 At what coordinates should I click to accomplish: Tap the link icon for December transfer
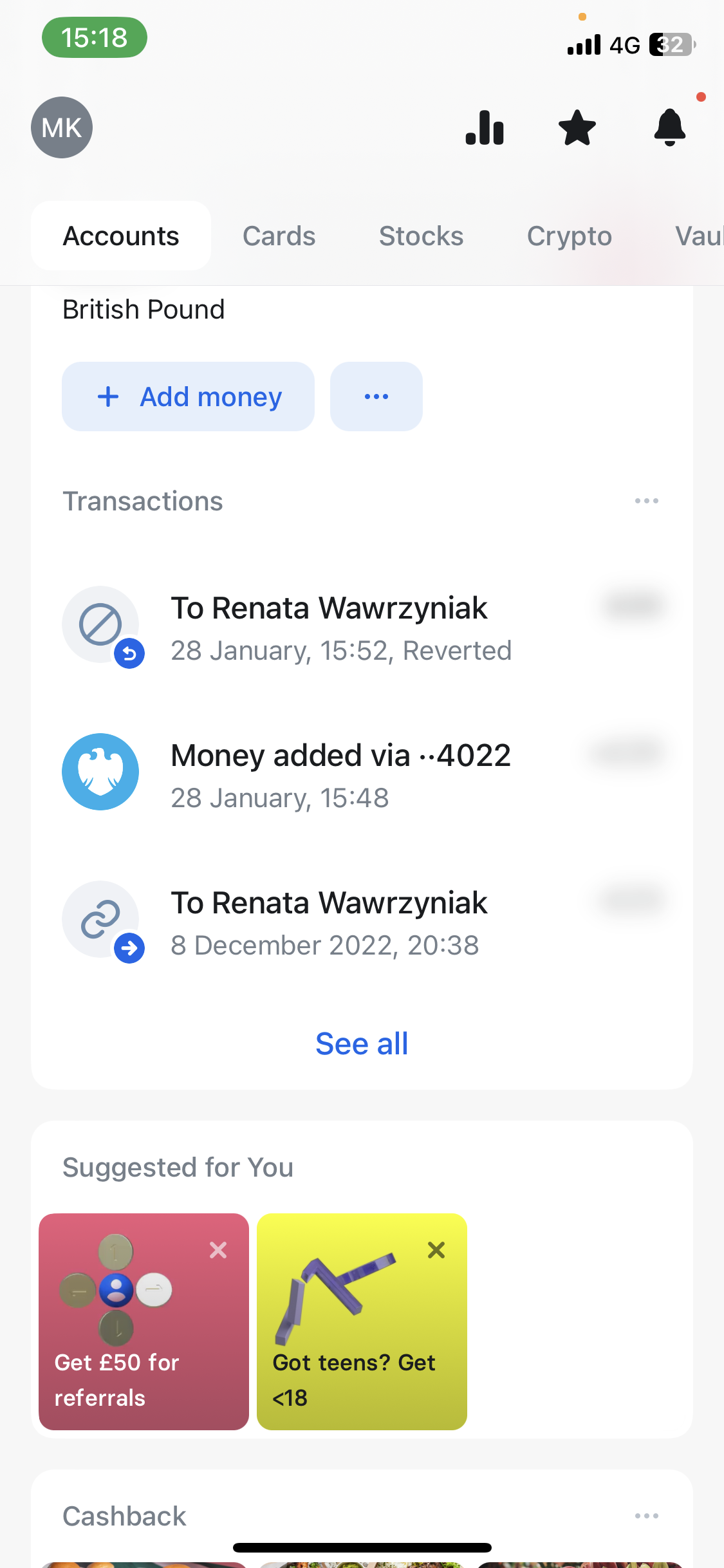point(100,919)
